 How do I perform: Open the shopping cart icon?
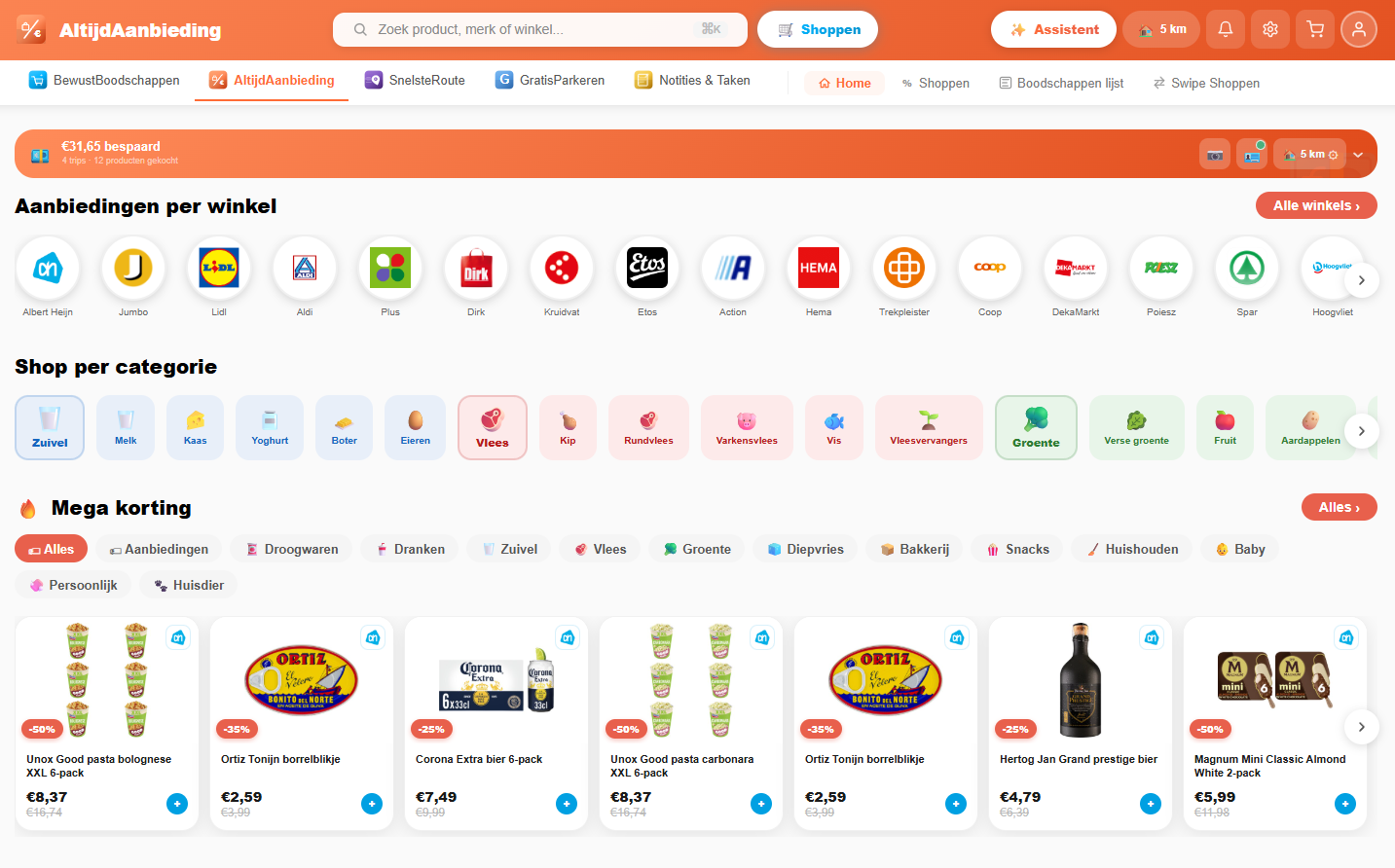point(1314,29)
